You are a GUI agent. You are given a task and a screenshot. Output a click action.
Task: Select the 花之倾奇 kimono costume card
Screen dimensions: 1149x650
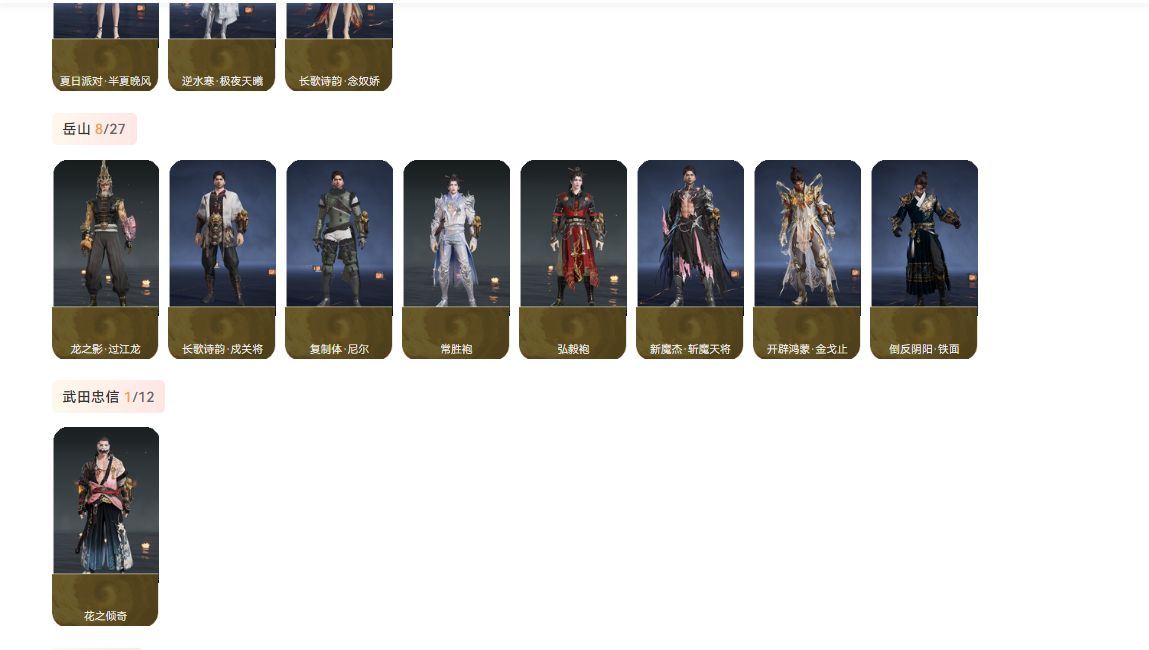(x=106, y=526)
